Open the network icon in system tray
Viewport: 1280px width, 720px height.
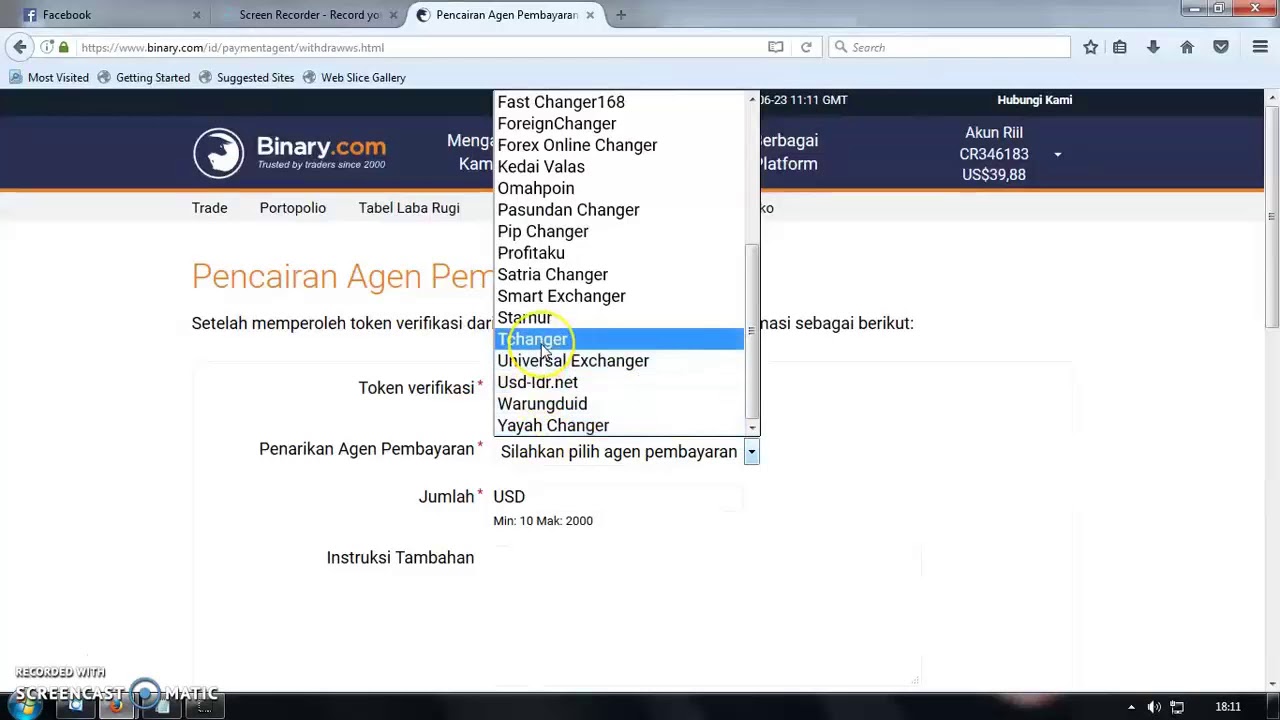click(x=1178, y=707)
